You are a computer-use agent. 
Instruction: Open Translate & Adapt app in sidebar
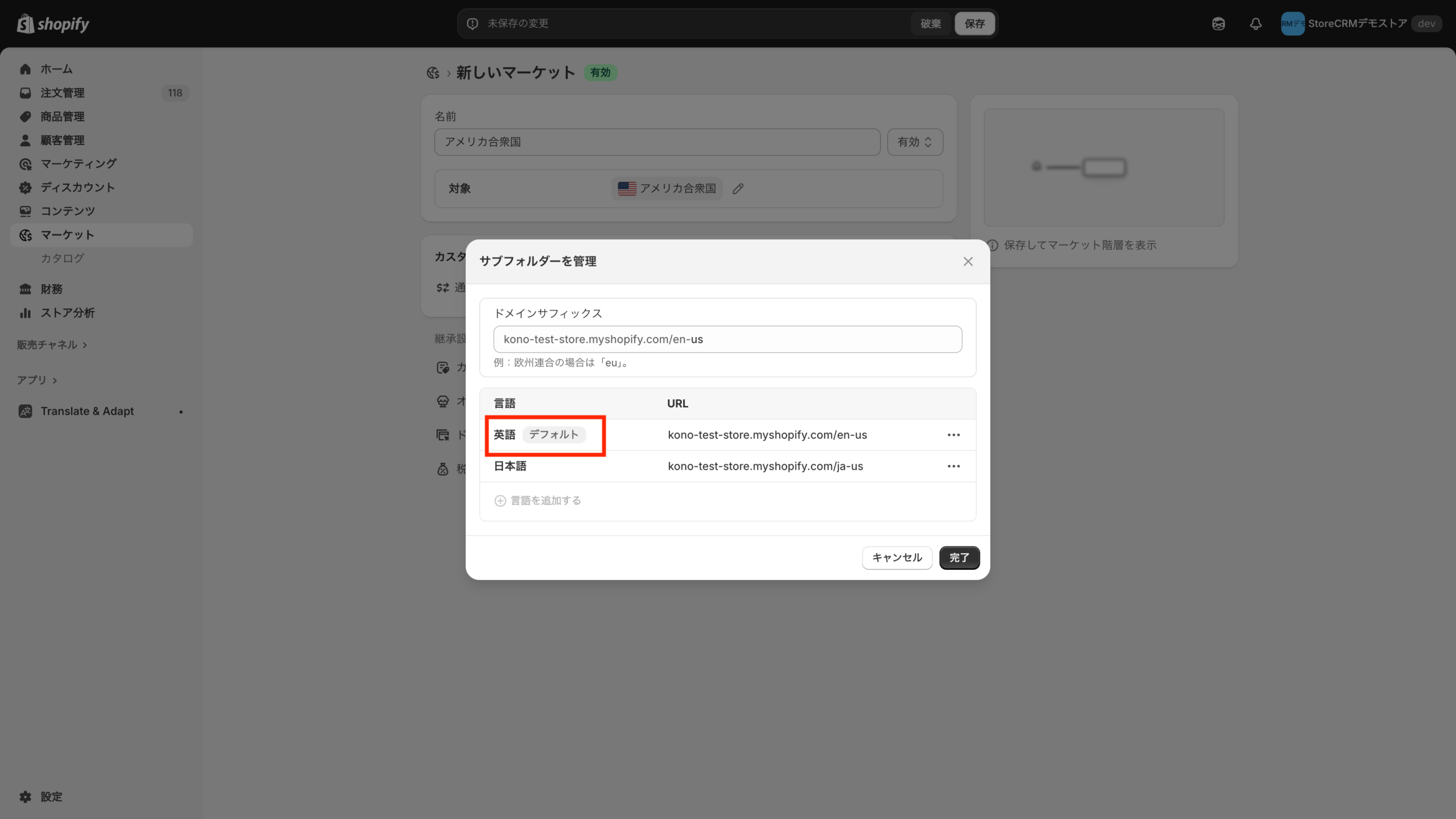tap(87, 411)
